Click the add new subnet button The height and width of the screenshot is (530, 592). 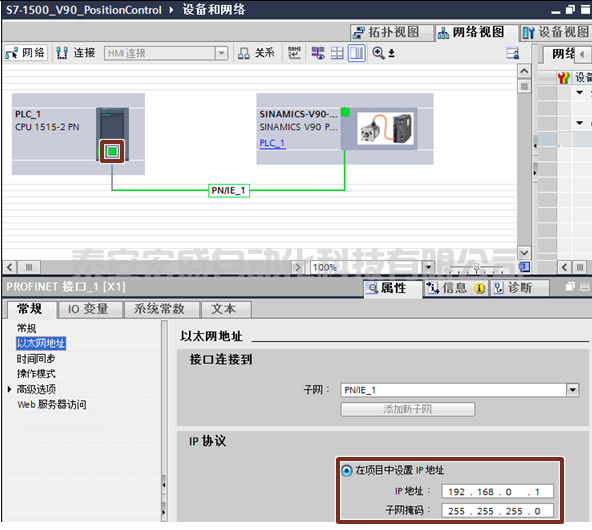tap(408, 409)
